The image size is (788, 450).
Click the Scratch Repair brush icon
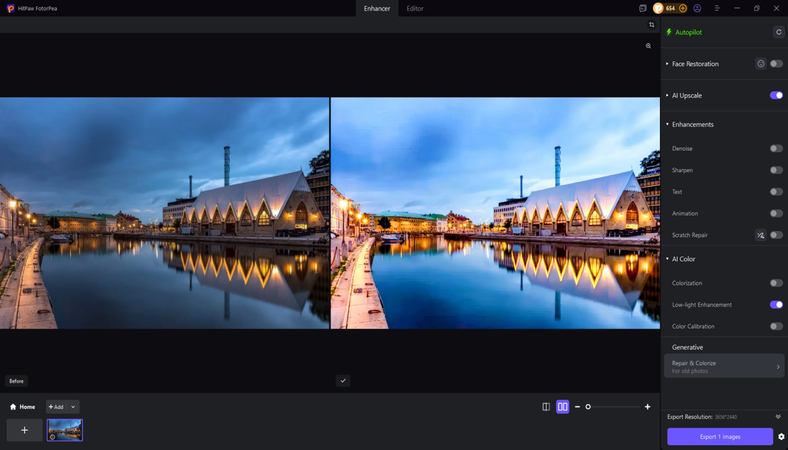pyautogui.click(x=760, y=235)
